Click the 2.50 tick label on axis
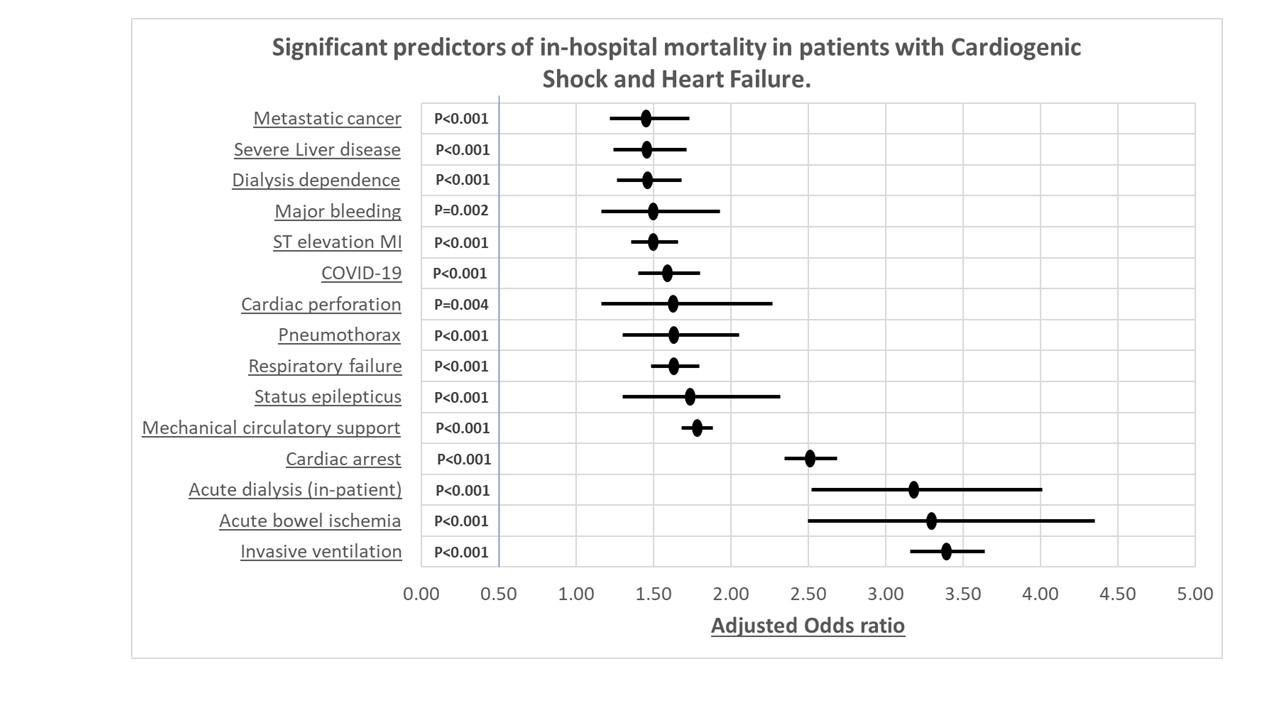The image size is (1280, 720). (x=808, y=594)
